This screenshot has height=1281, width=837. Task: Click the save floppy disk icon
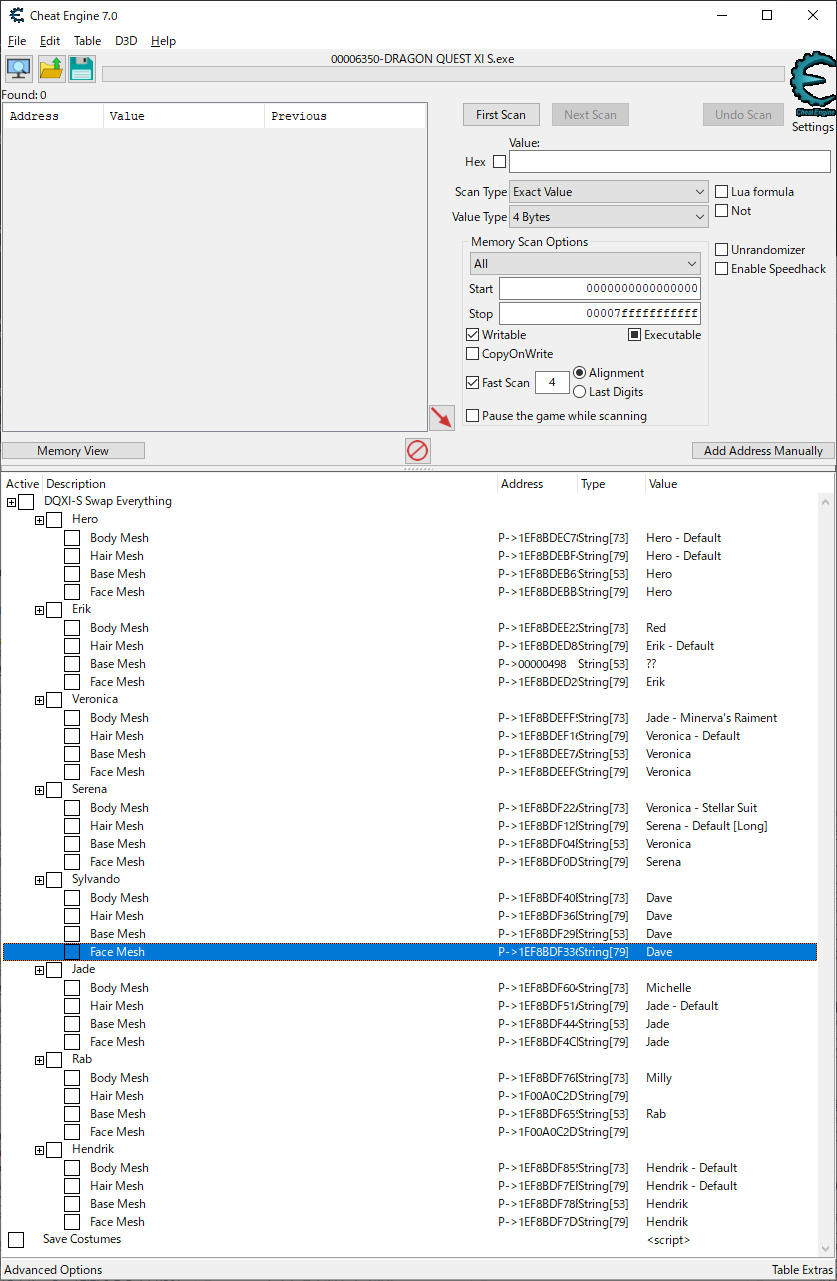(81, 69)
